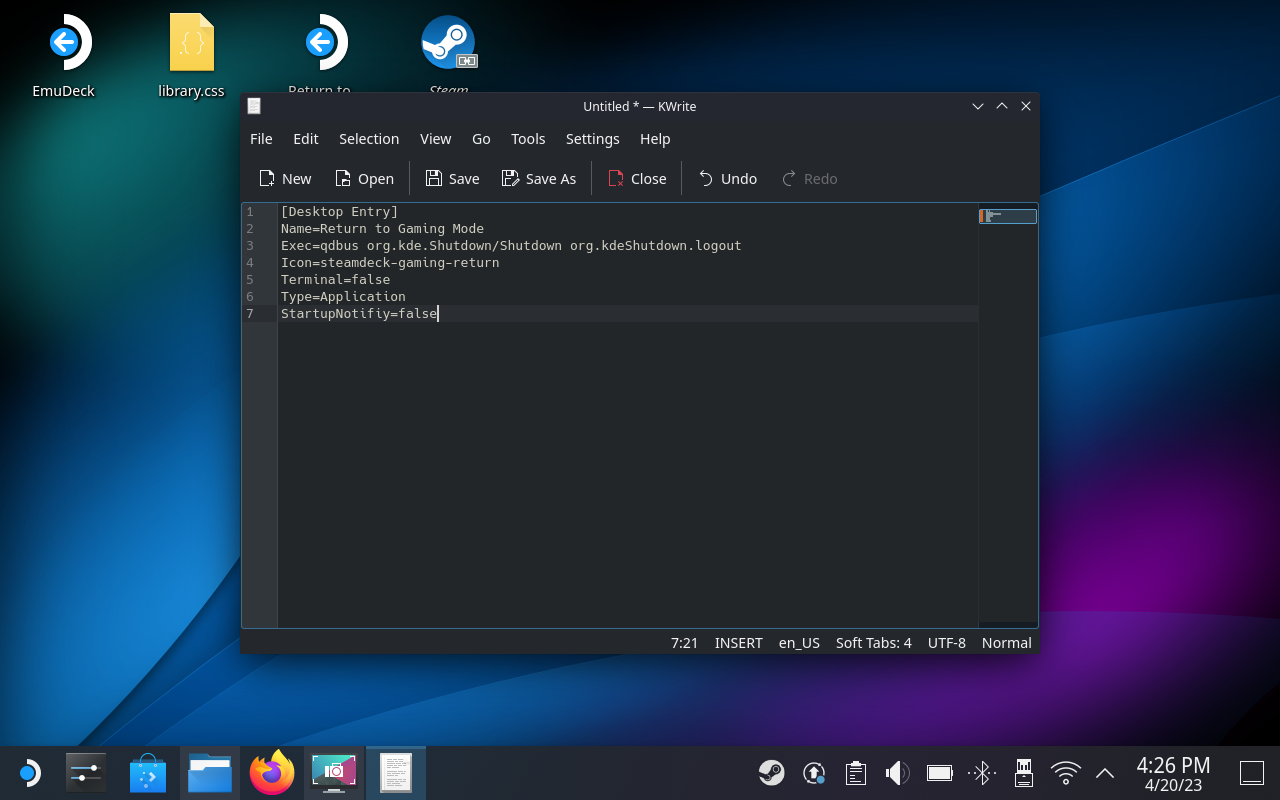
Task: Open Save As from the toolbar
Action: [x=539, y=178]
